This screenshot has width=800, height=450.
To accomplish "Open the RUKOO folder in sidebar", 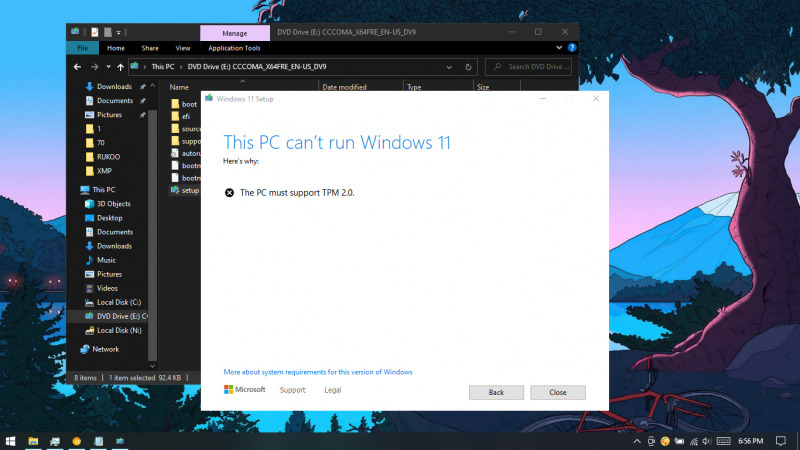I will coord(108,157).
